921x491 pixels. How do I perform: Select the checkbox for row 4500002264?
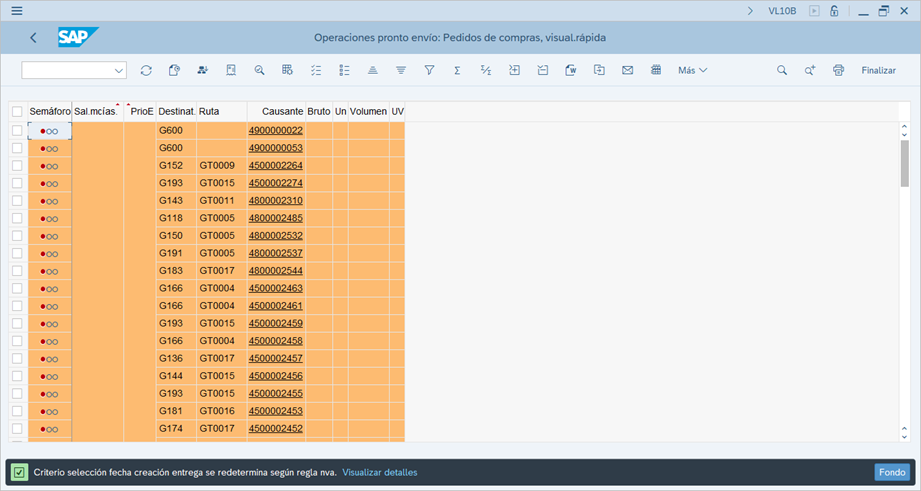click(x=17, y=166)
